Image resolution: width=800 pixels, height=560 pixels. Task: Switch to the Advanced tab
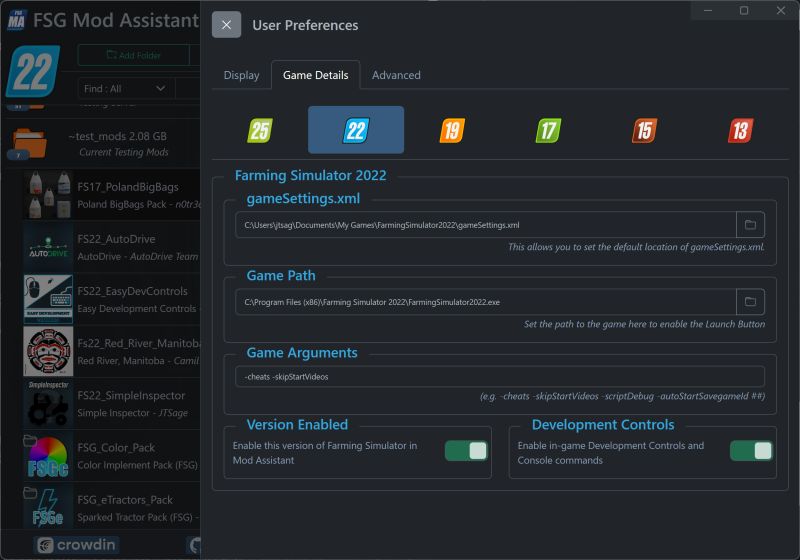click(396, 75)
